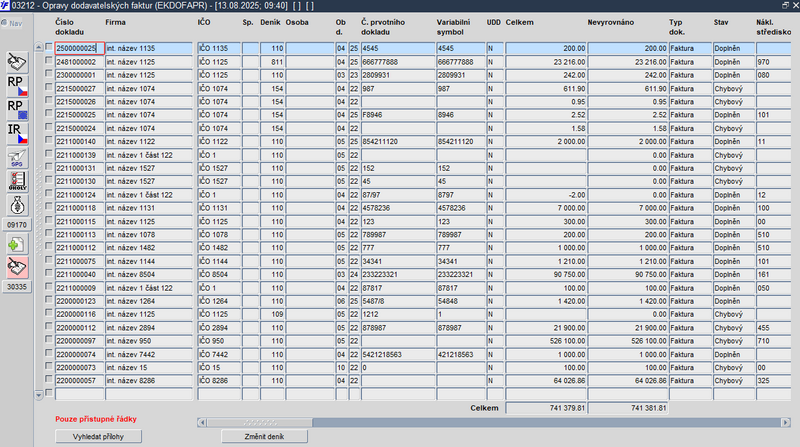Check the box beside document 2211000118
Image resolution: width=800 pixels, height=447 pixels.
[x=49, y=207]
